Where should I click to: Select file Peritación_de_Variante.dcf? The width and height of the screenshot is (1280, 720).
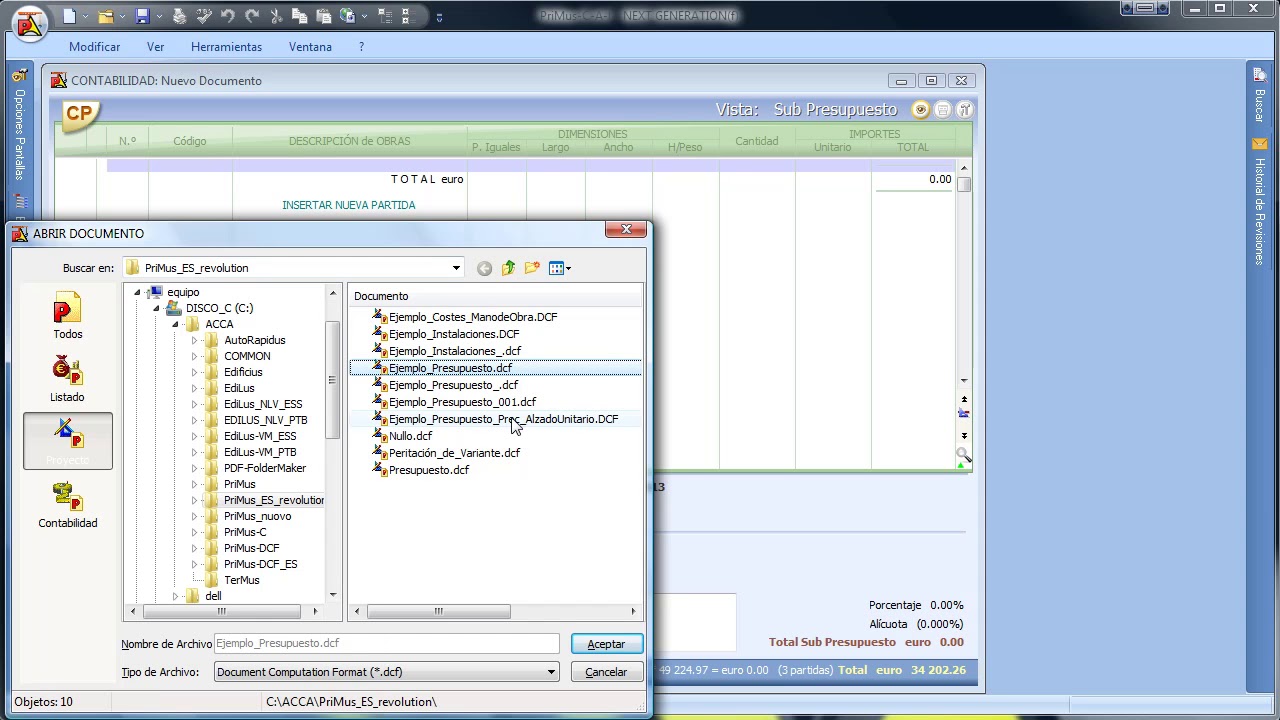(454, 453)
